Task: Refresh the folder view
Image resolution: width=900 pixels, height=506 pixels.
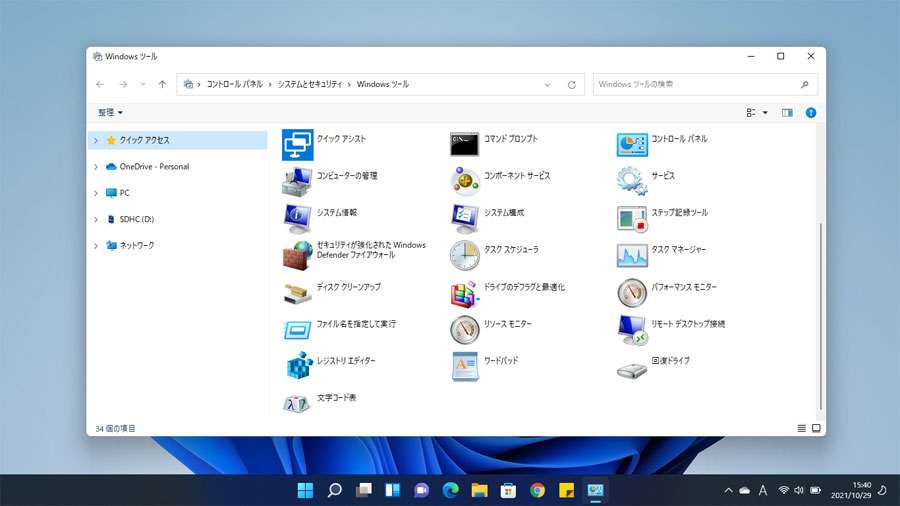Action: 572,84
